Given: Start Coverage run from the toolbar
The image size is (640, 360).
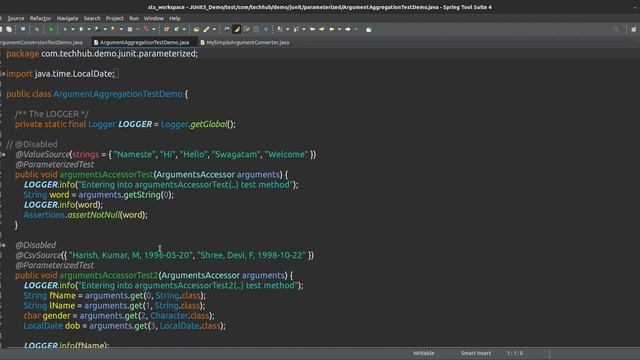Looking at the screenshot, I should (x=97, y=29).
